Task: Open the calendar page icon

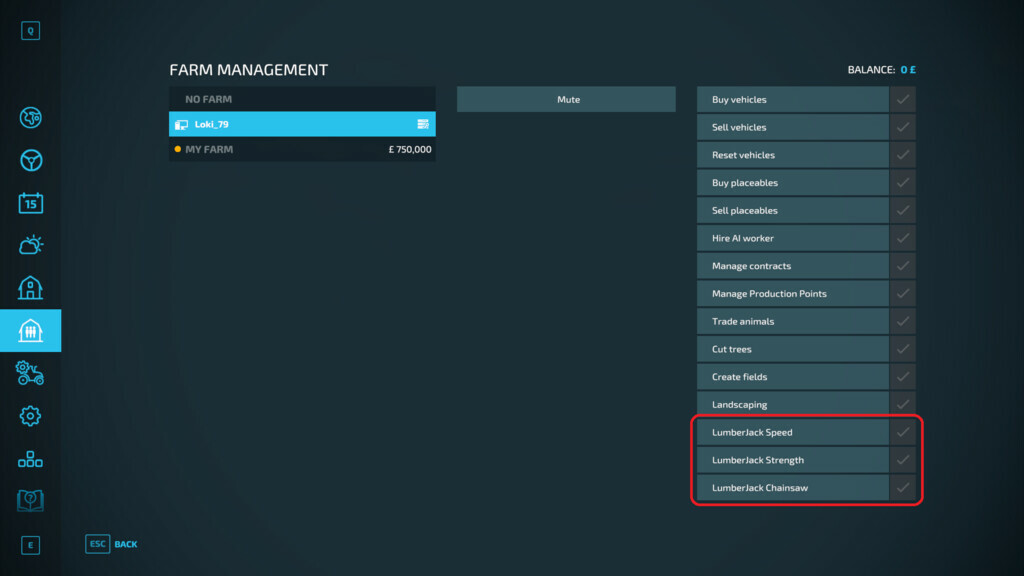Action: pyautogui.click(x=30, y=203)
